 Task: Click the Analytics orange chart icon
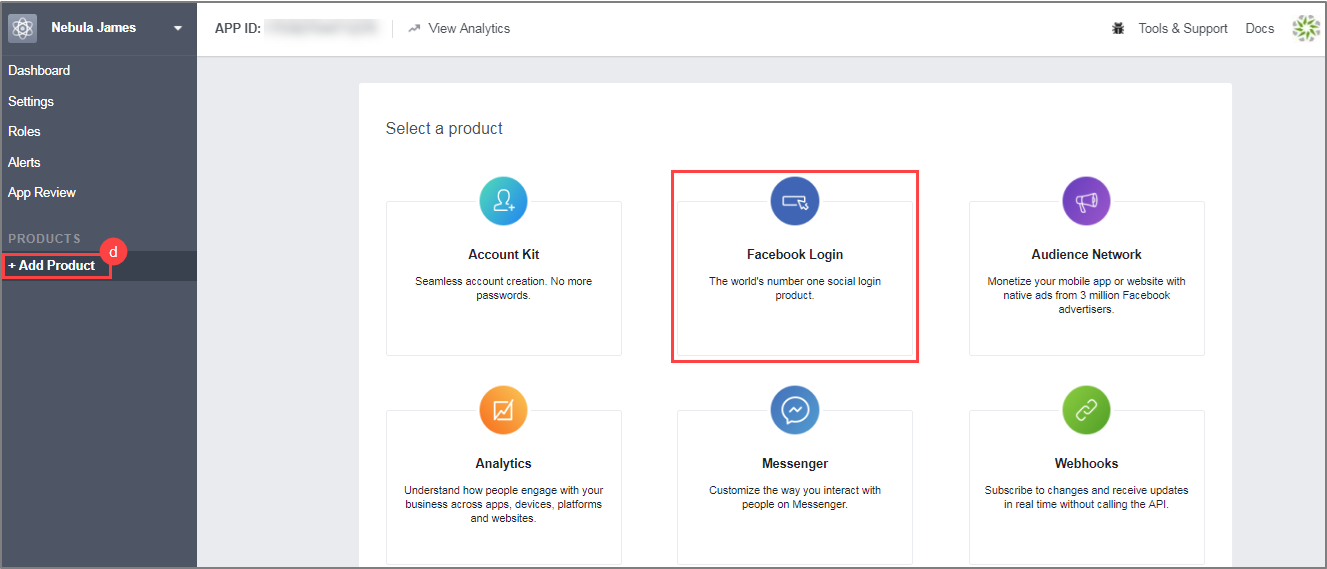pyautogui.click(x=503, y=411)
